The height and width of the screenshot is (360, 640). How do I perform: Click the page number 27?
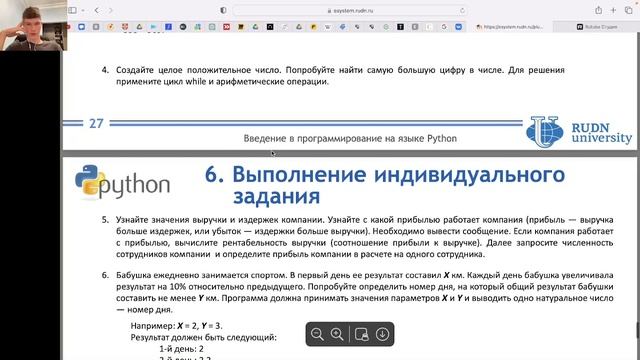point(96,123)
